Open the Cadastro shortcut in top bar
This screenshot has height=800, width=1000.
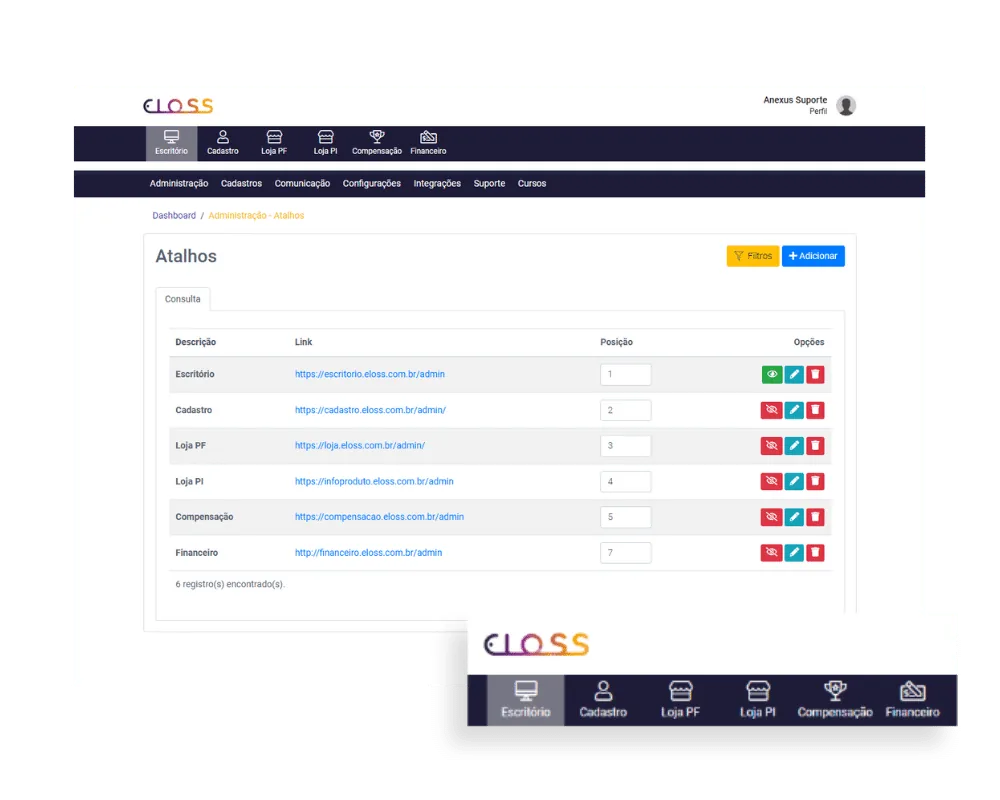tap(223, 143)
